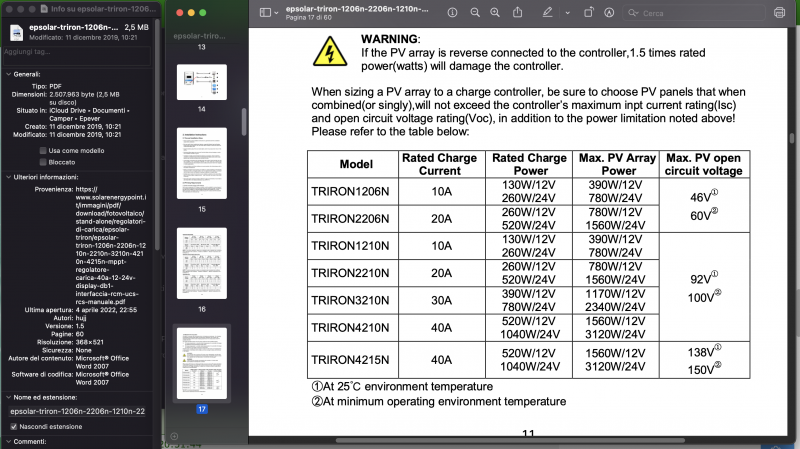
Task: Zoom out using the minus magnifier icon
Action: [x=474, y=13]
